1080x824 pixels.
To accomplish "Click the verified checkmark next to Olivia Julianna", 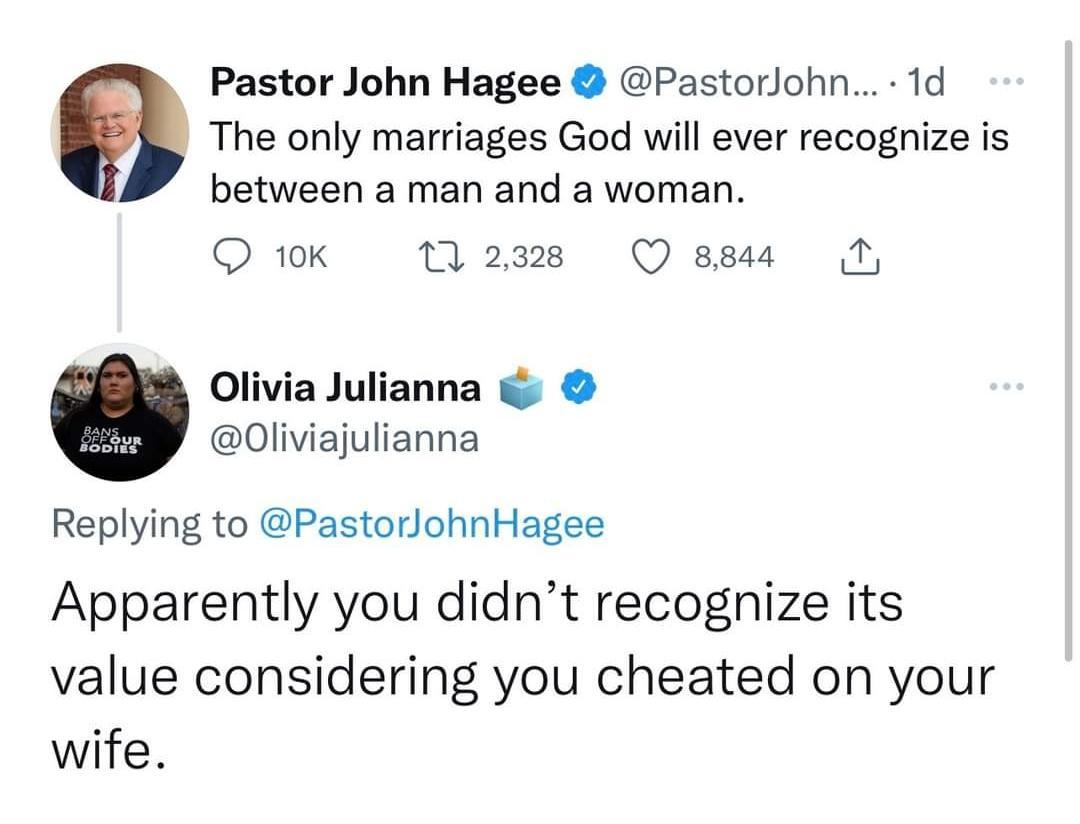I will 578,386.
